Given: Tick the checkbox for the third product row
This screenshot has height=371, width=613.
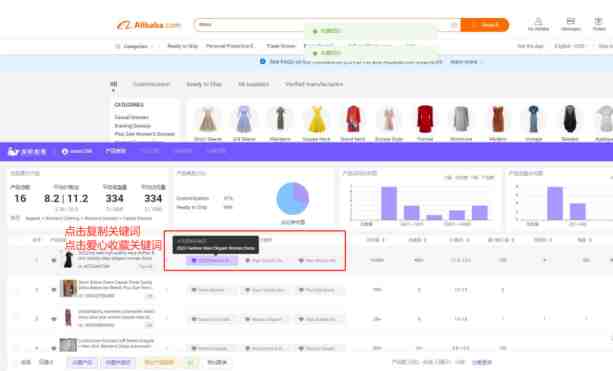Looking at the screenshot, I should (17, 319).
